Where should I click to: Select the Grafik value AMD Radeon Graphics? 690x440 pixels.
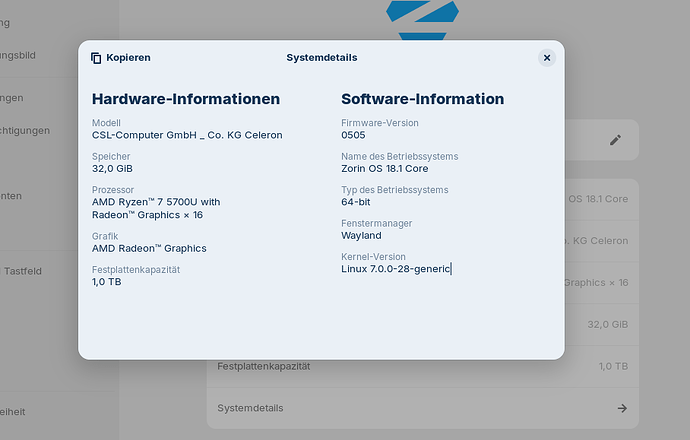[x=149, y=249]
